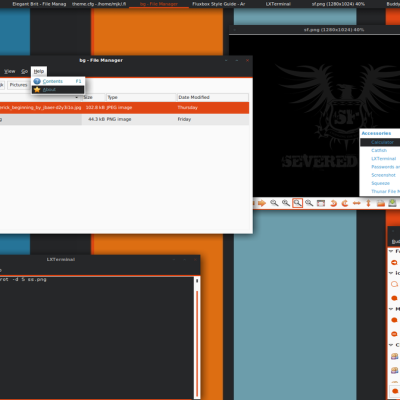400x400 pixels.
Task: Switch to LXTerminal taskbar item
Action: point(278,4)
